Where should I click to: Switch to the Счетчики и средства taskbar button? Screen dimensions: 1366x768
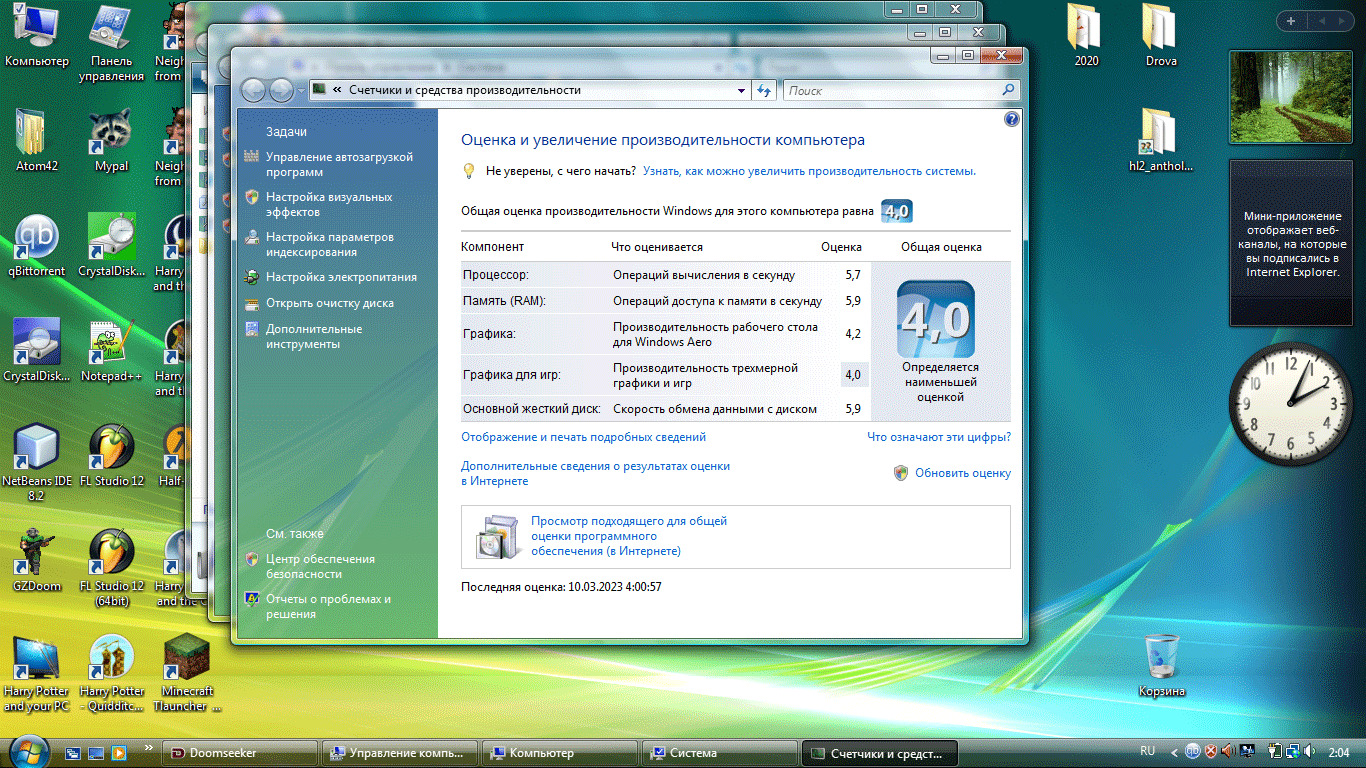click(x=880, y=753)
